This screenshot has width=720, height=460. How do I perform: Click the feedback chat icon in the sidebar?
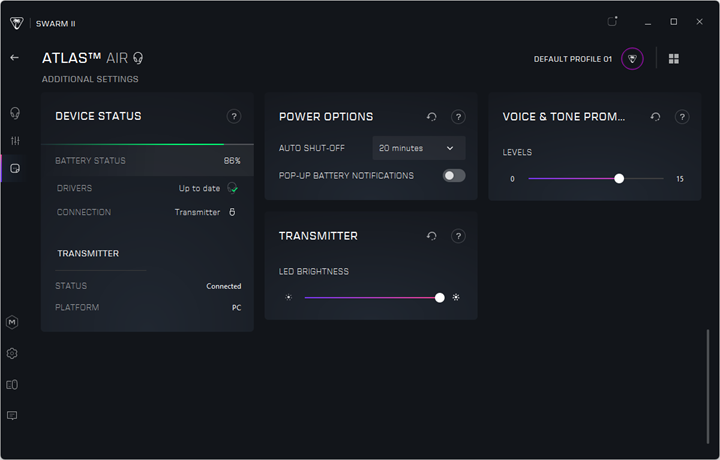(x=12, y=415)
